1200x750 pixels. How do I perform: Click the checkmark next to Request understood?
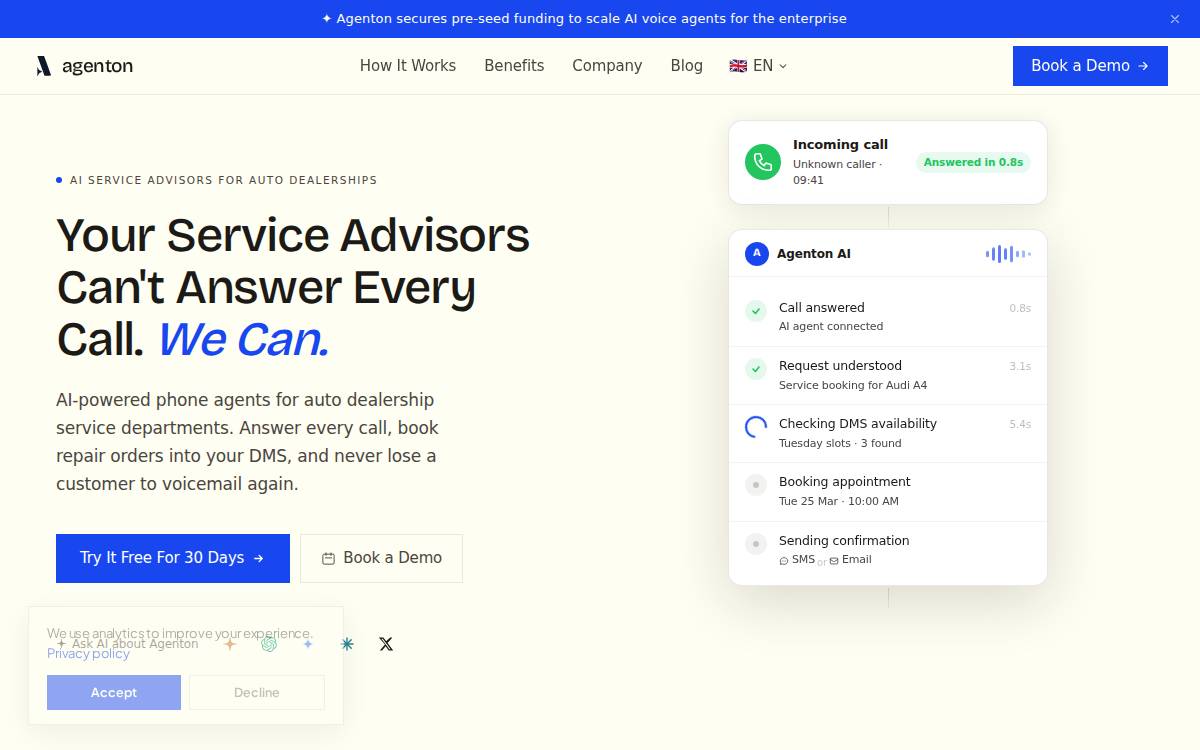pos(756,369)
